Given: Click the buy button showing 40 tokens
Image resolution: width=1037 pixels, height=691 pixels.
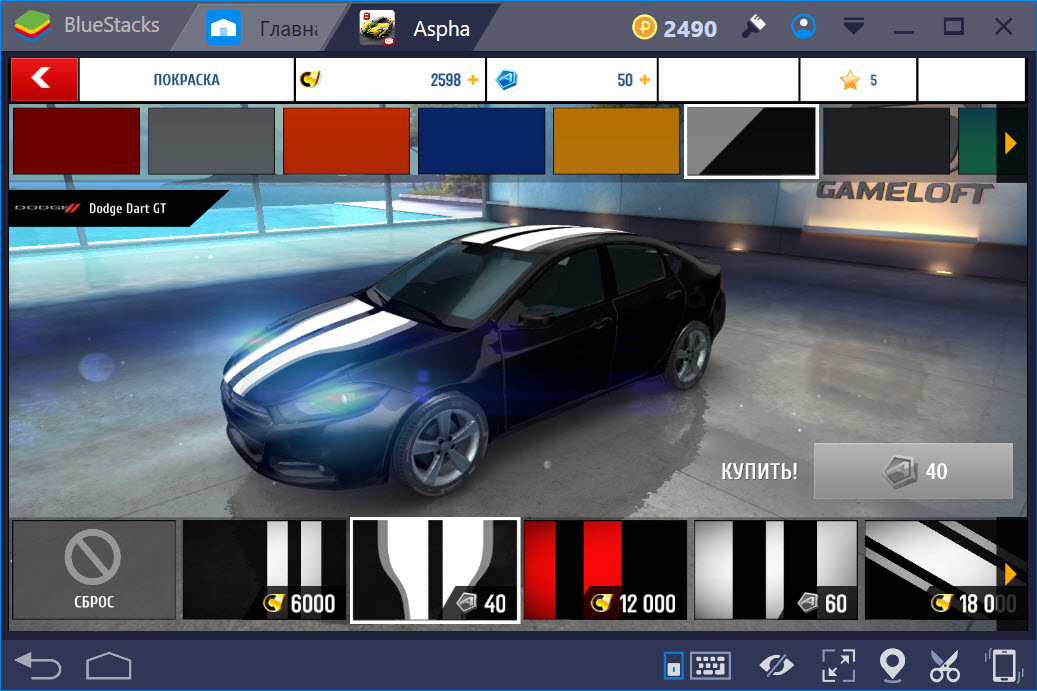Looking at the screenshot, I should [x=913, y=471].
